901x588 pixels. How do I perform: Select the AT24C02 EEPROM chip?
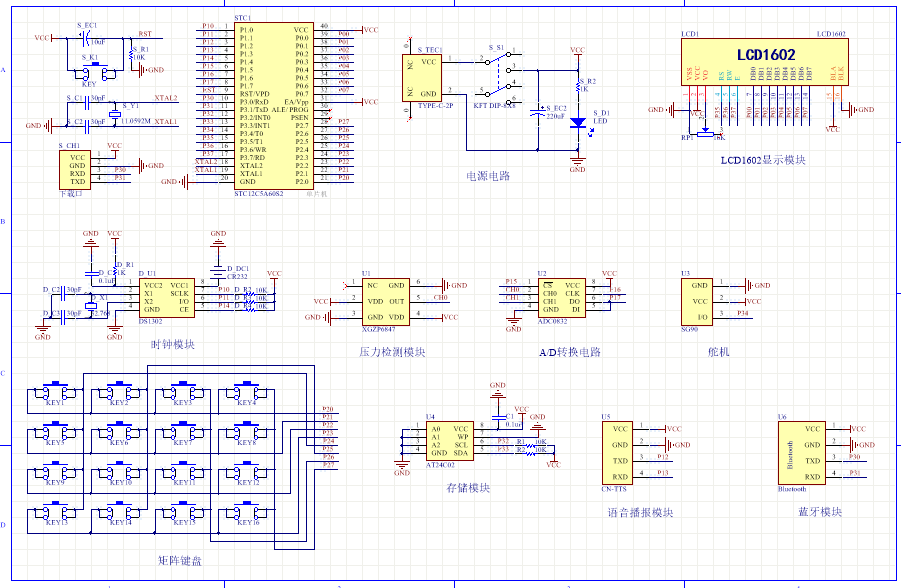[x=448, y=440]
